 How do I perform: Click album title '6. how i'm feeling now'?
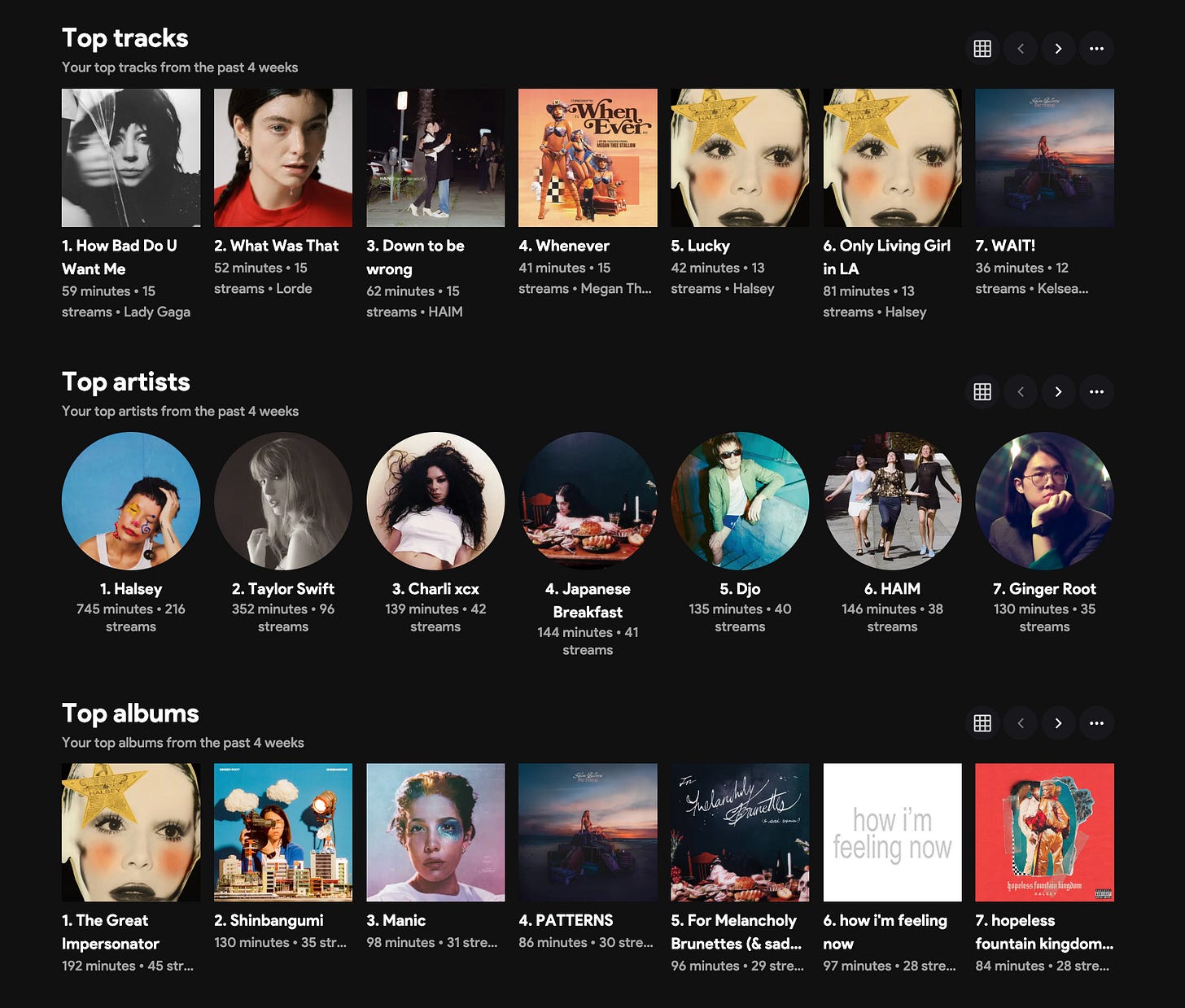[x=885, y=932]
